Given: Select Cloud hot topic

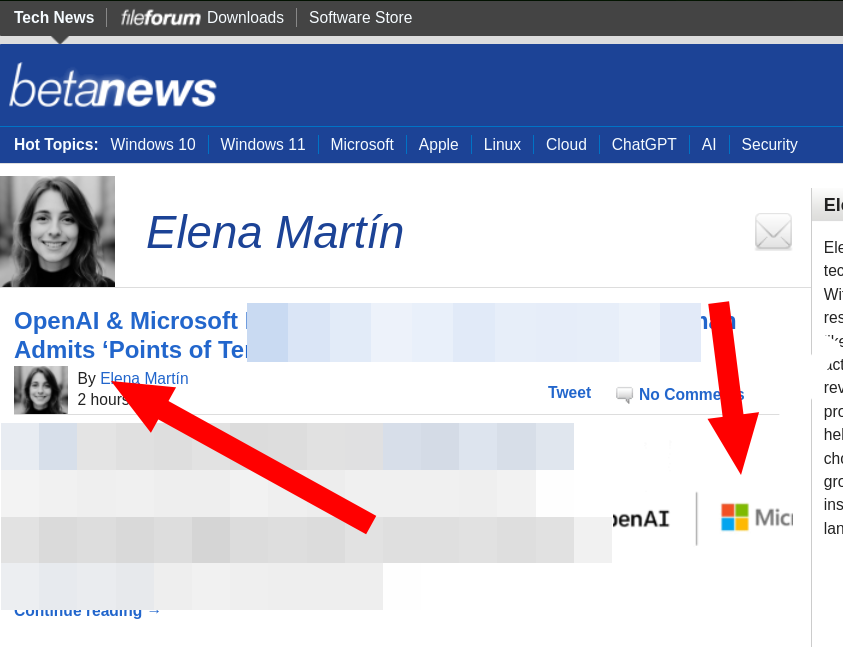Looking at the screenshot, I should pyautogui.click(x=566, y=145).
